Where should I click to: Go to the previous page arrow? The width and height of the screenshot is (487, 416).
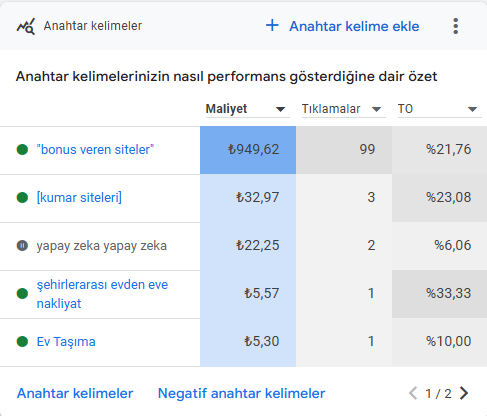(x=413, y=393)
